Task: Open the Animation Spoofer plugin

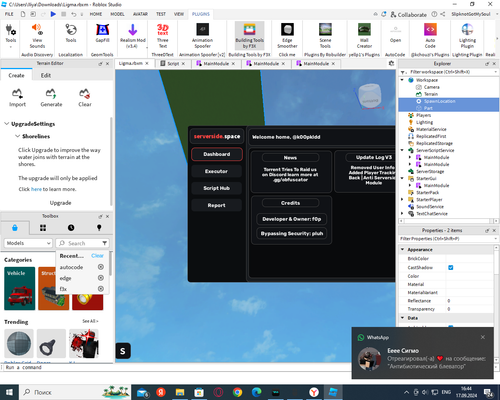Action: click(x=202, y=36)
